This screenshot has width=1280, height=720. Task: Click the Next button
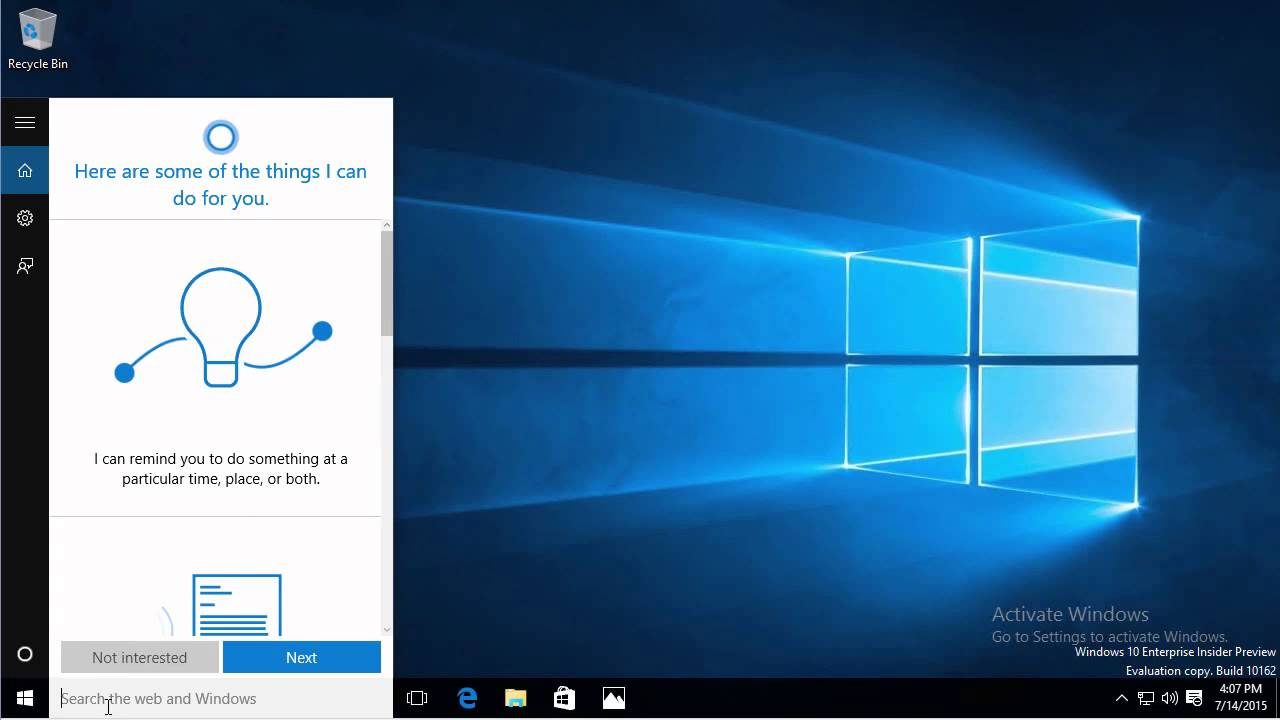tap(301, 657)
